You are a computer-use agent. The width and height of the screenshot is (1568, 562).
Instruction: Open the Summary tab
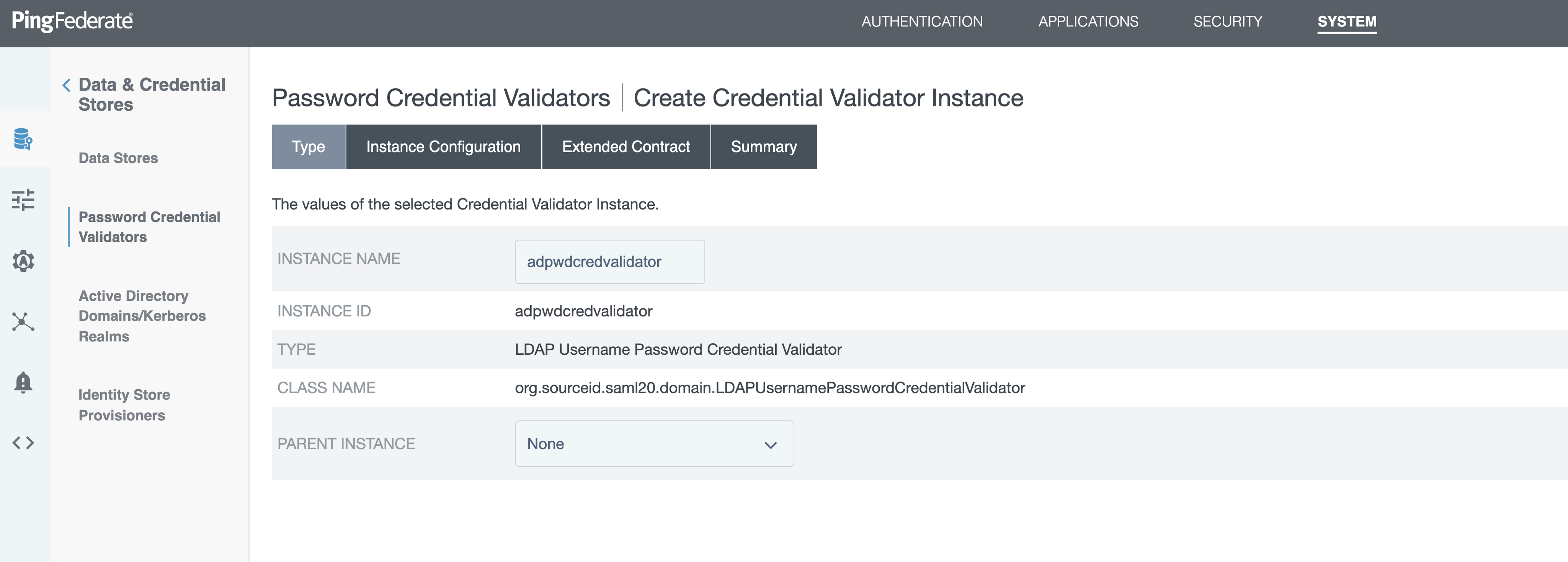click(763, 147)
